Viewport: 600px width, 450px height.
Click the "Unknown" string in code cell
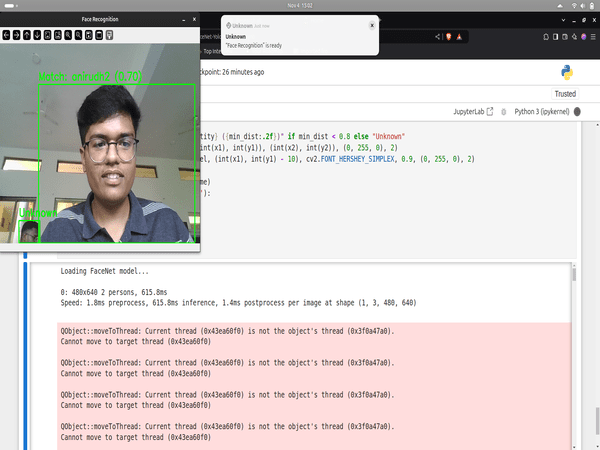[x=389, y=136]
